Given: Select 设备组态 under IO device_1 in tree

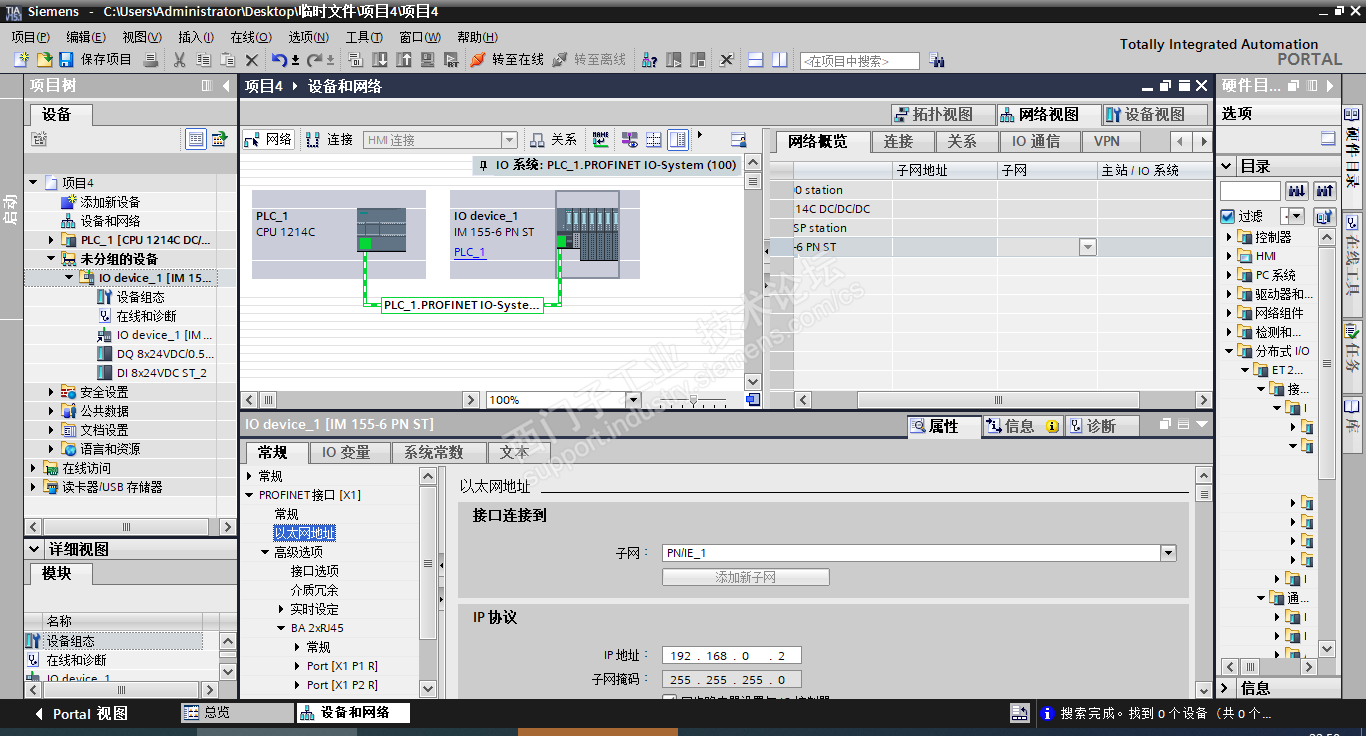Looking at the screenshot, I should pyautogui.click(x=141, y=297).
